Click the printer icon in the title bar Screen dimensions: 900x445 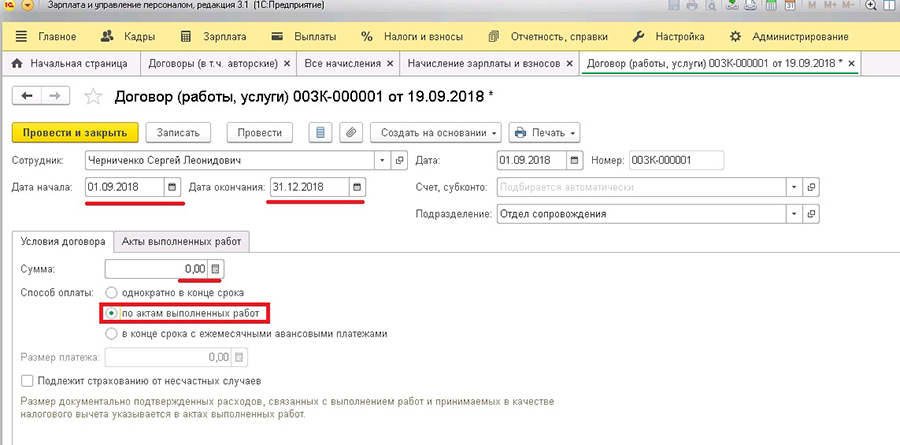coord(692,6)
